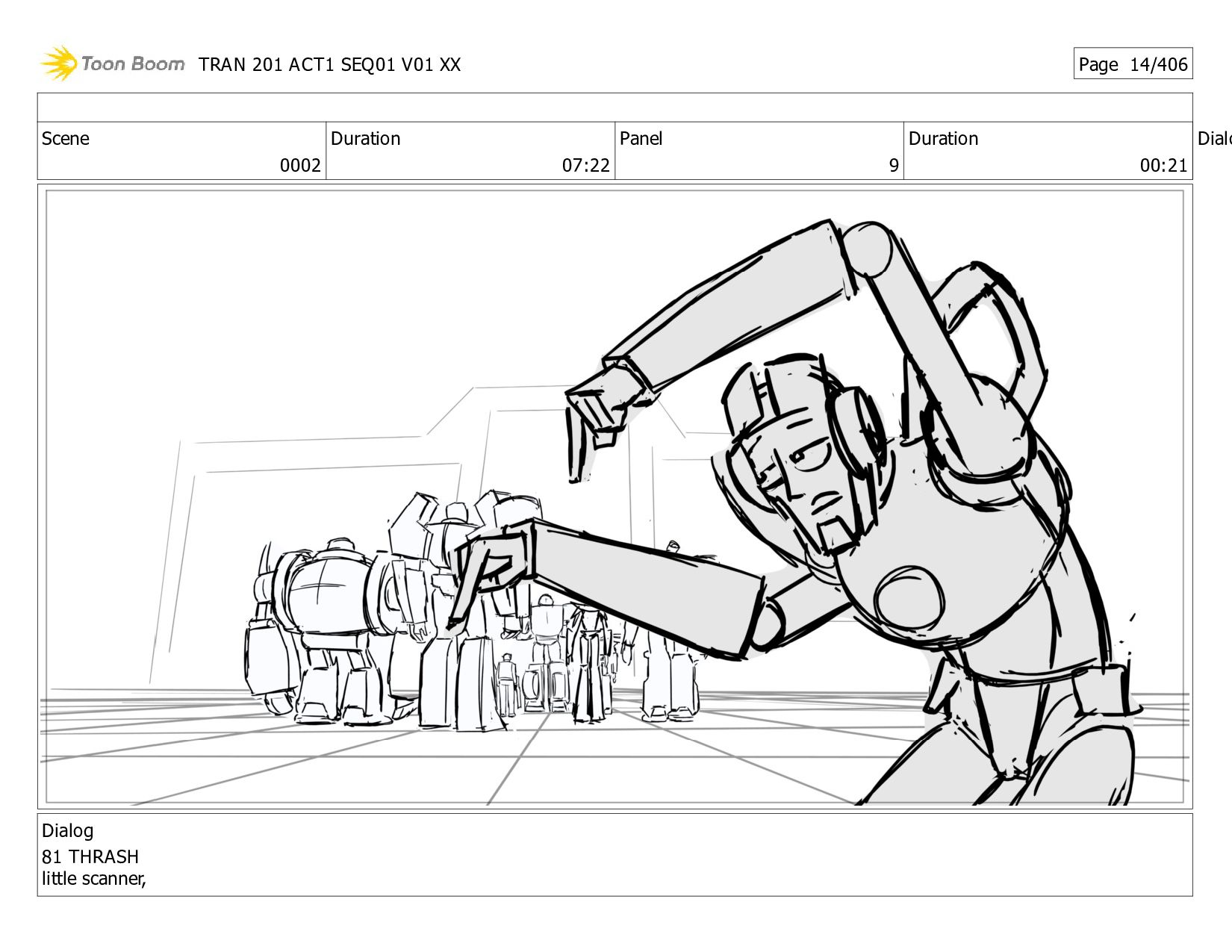The image size is (1232, 952).
Task: Click the Duration label next to Panel
Action: 944,139
